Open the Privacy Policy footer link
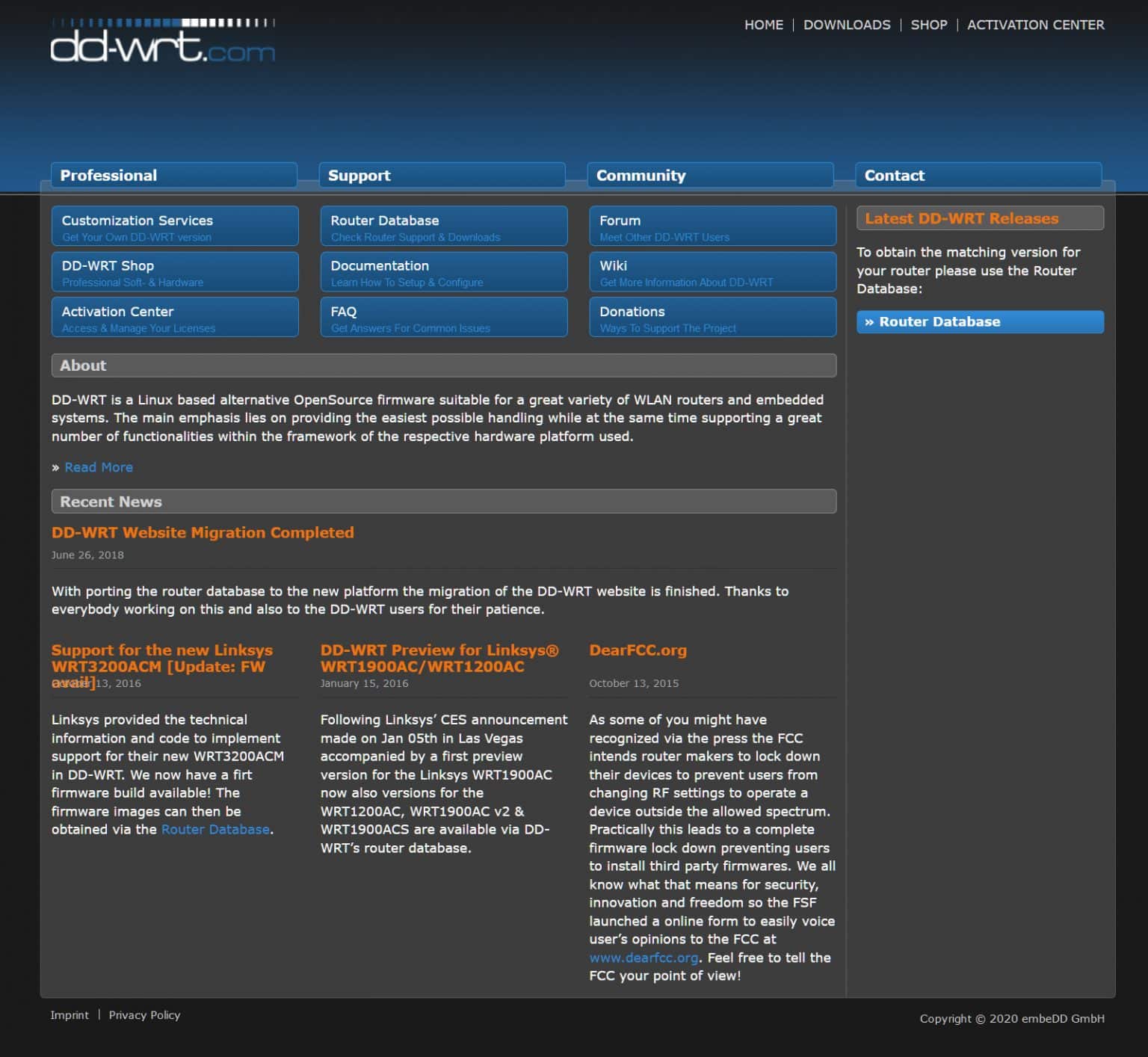 144,1015
